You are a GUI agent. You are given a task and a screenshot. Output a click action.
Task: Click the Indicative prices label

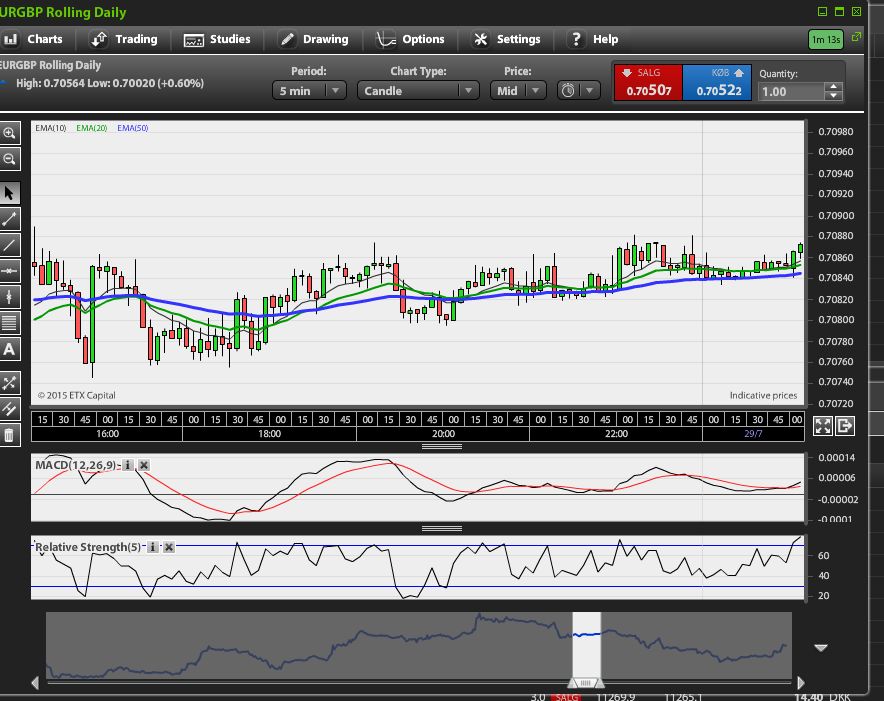coord(763,395)
